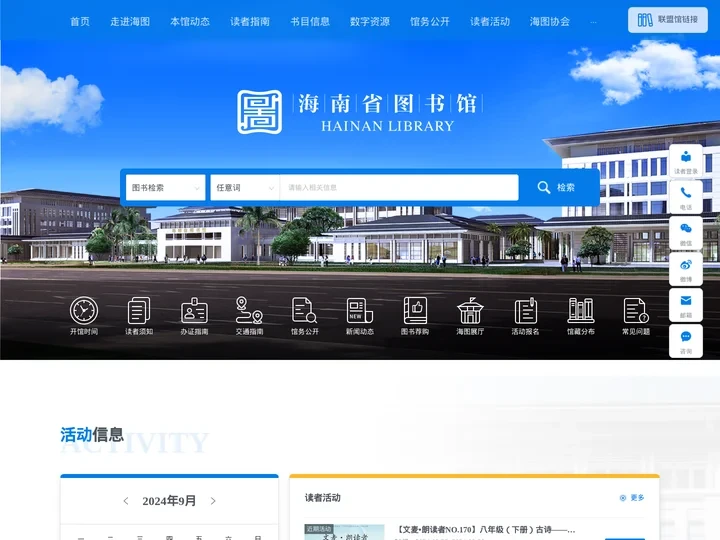The width and height of the screenshot is (720, 540).
Task: Expand the 任意词 field dropdown
Action: (245, 187)
